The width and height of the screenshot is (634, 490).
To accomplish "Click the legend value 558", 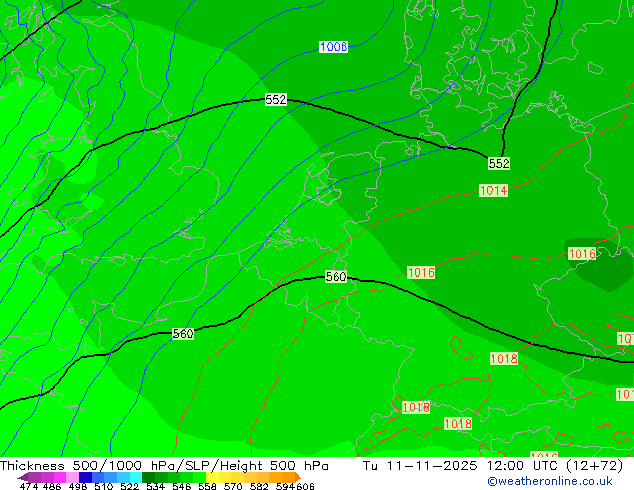I will click(x=207, y=486).
